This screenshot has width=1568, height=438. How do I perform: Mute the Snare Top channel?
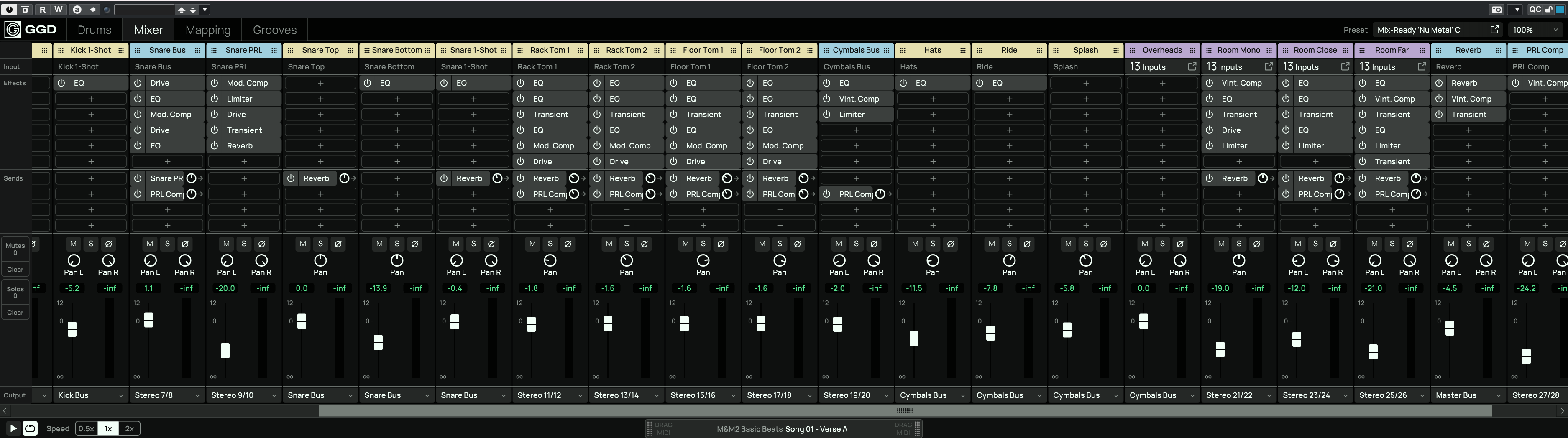tap(302, 244)
